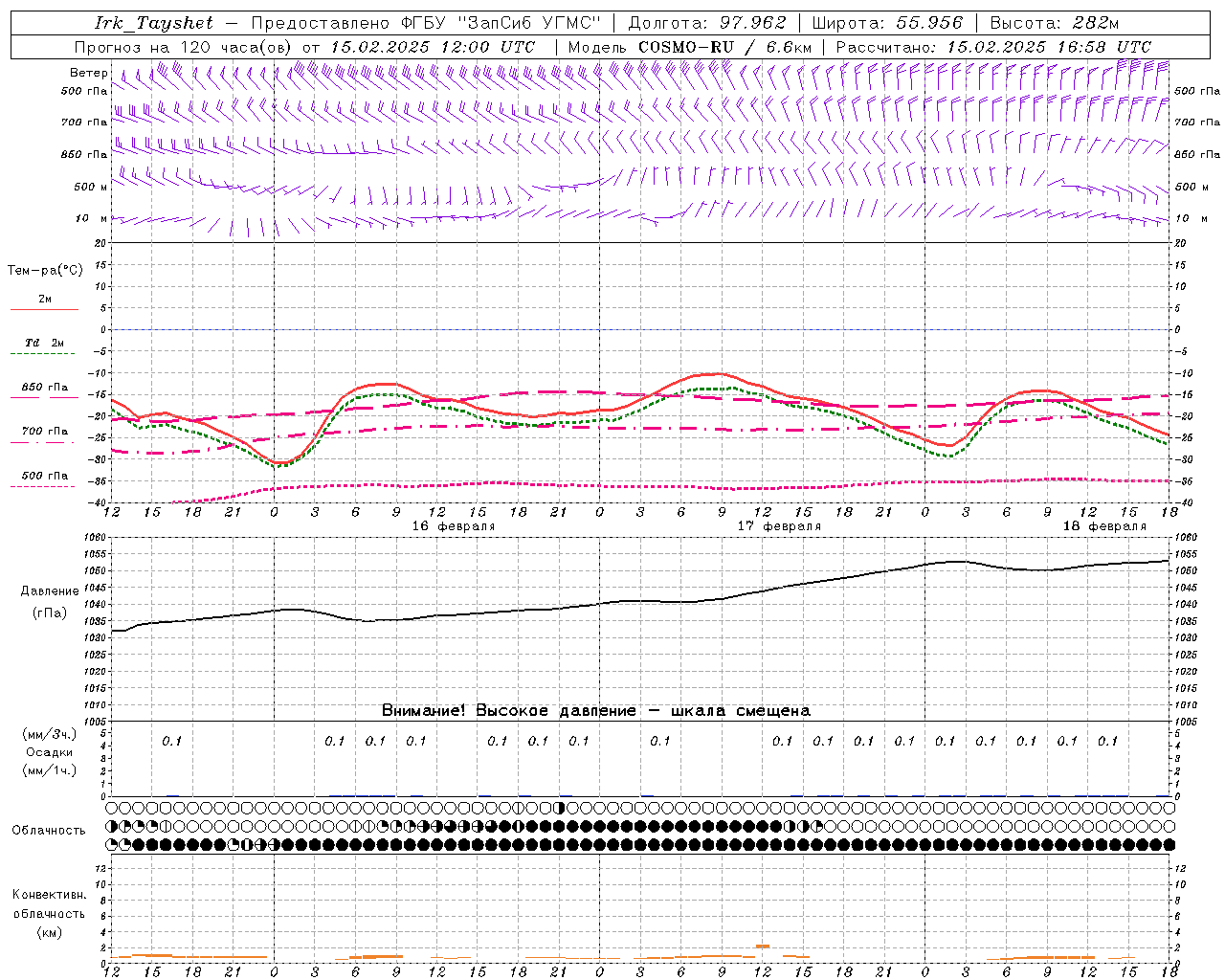Click the Осадки precipitation label
Viewport: 1225px width, 980px height.
click(50, 752)
